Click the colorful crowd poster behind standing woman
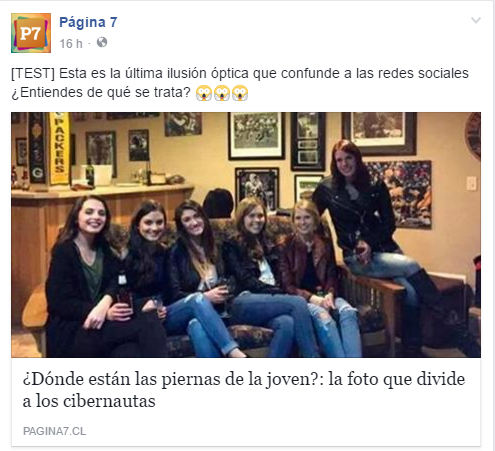 tap(403, 194)
